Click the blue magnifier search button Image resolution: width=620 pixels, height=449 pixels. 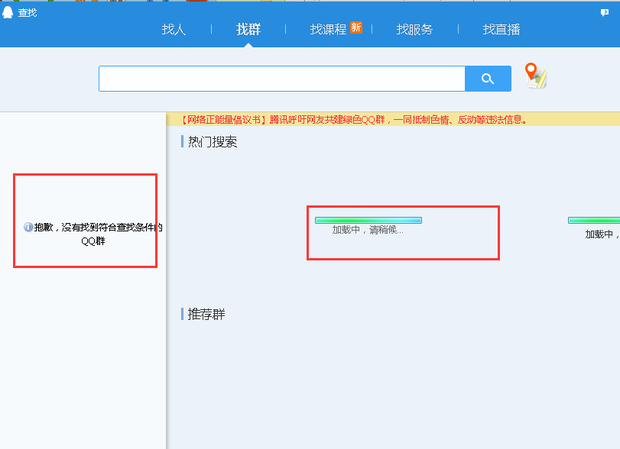pos(488,79)
